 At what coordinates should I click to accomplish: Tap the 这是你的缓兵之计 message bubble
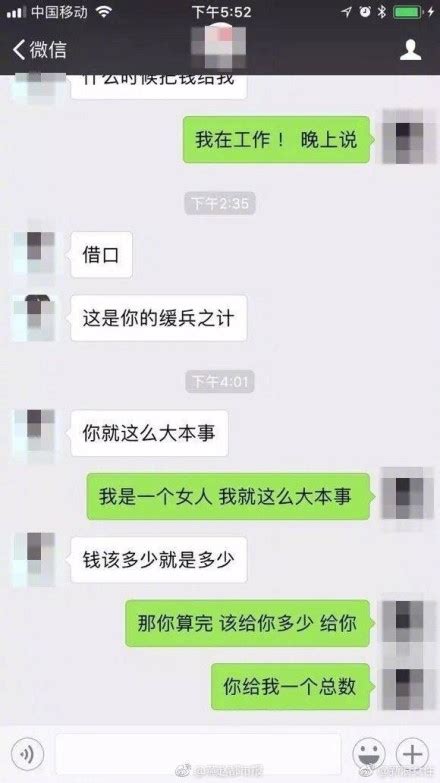pos(159,318)
